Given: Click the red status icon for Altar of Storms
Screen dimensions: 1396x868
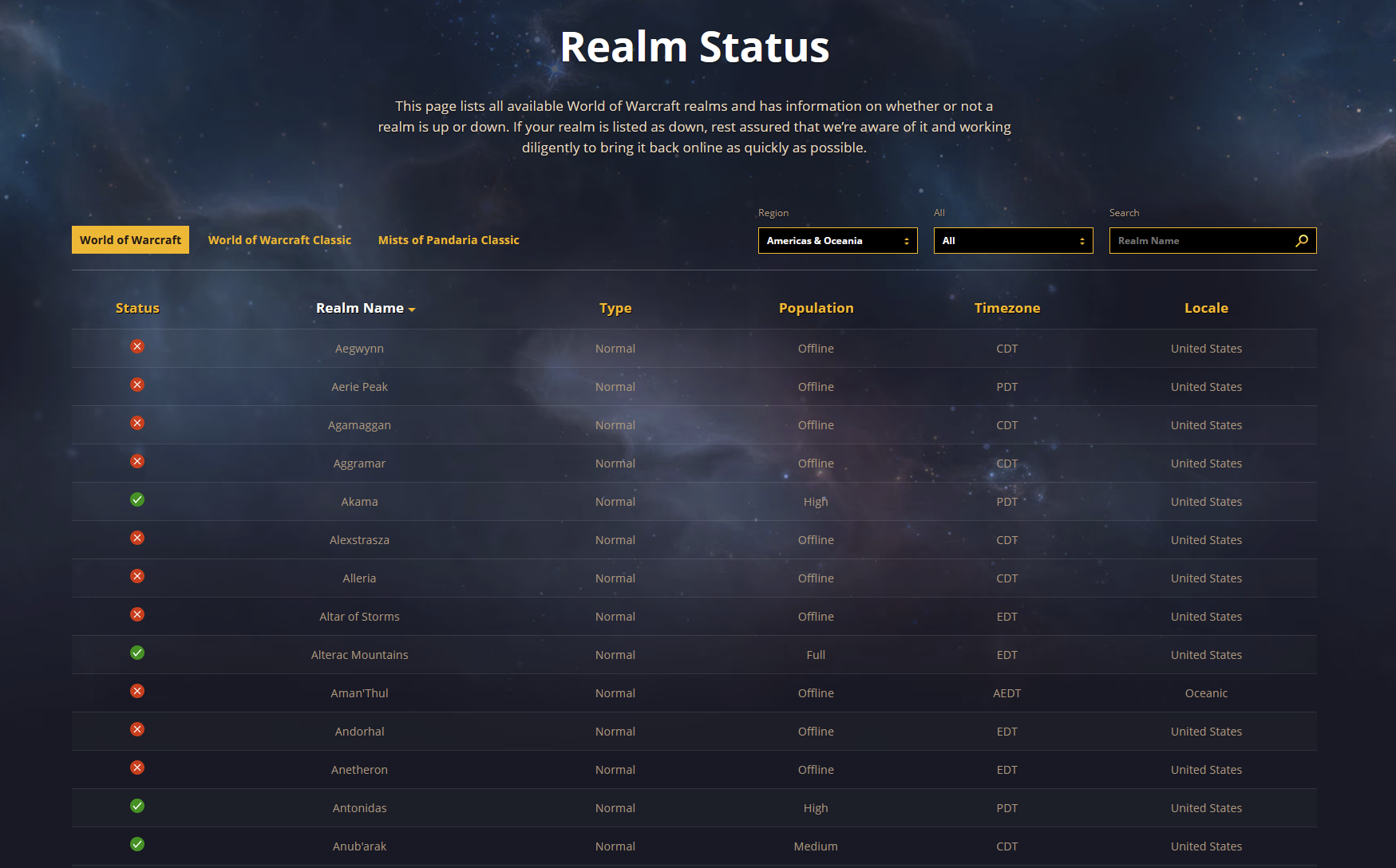Looking at the screenshot, I should [137, 614].
